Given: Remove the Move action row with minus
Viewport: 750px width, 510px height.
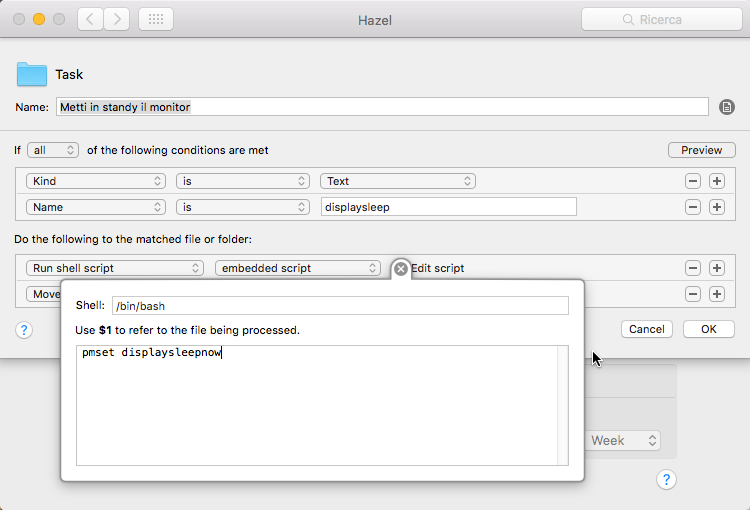Looking at the screenshot, I should [x=693, y=294].
